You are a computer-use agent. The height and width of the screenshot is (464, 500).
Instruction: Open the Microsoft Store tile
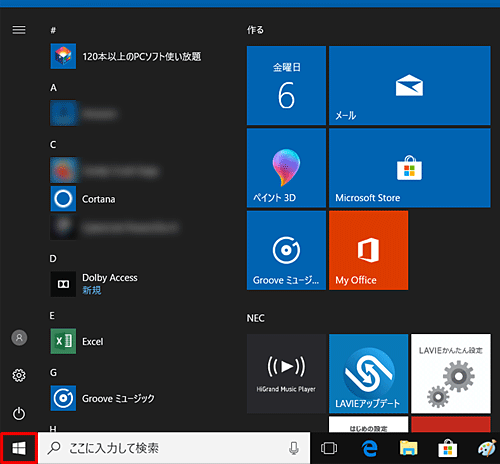click(410, 168)
